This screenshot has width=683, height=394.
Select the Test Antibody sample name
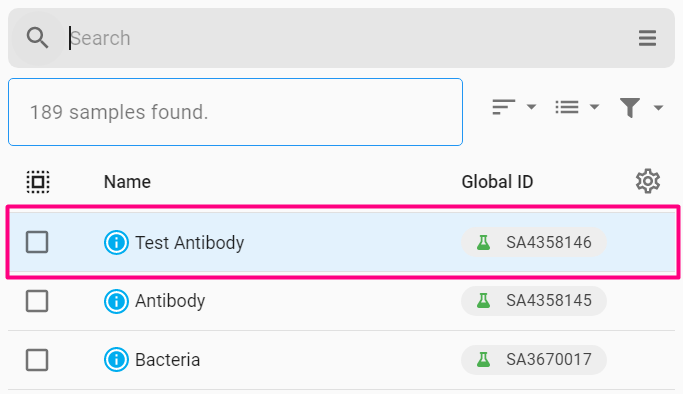tap(189, 242)
